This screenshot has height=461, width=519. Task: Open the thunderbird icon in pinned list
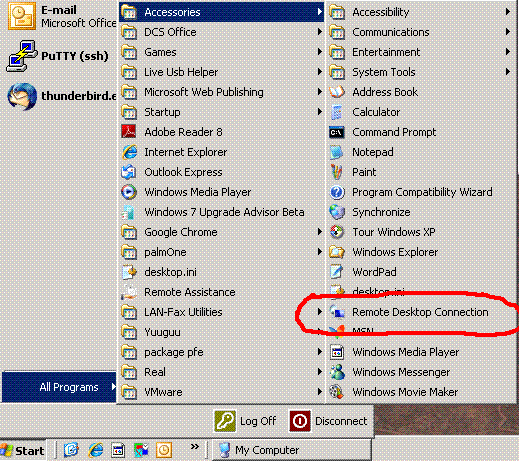(22, 96)
